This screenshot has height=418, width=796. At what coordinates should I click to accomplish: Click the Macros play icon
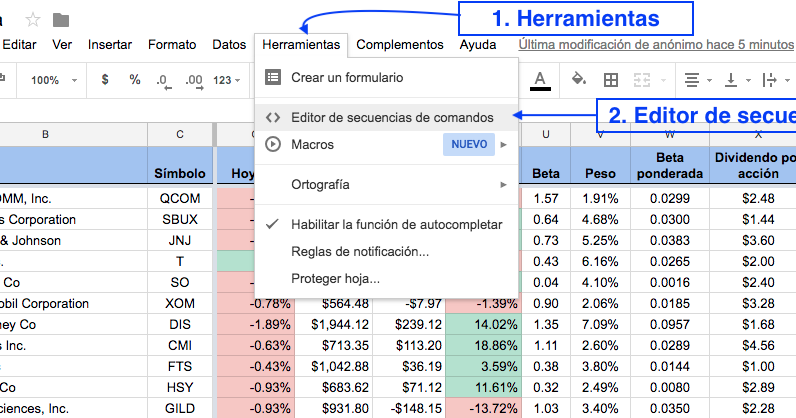273,144
